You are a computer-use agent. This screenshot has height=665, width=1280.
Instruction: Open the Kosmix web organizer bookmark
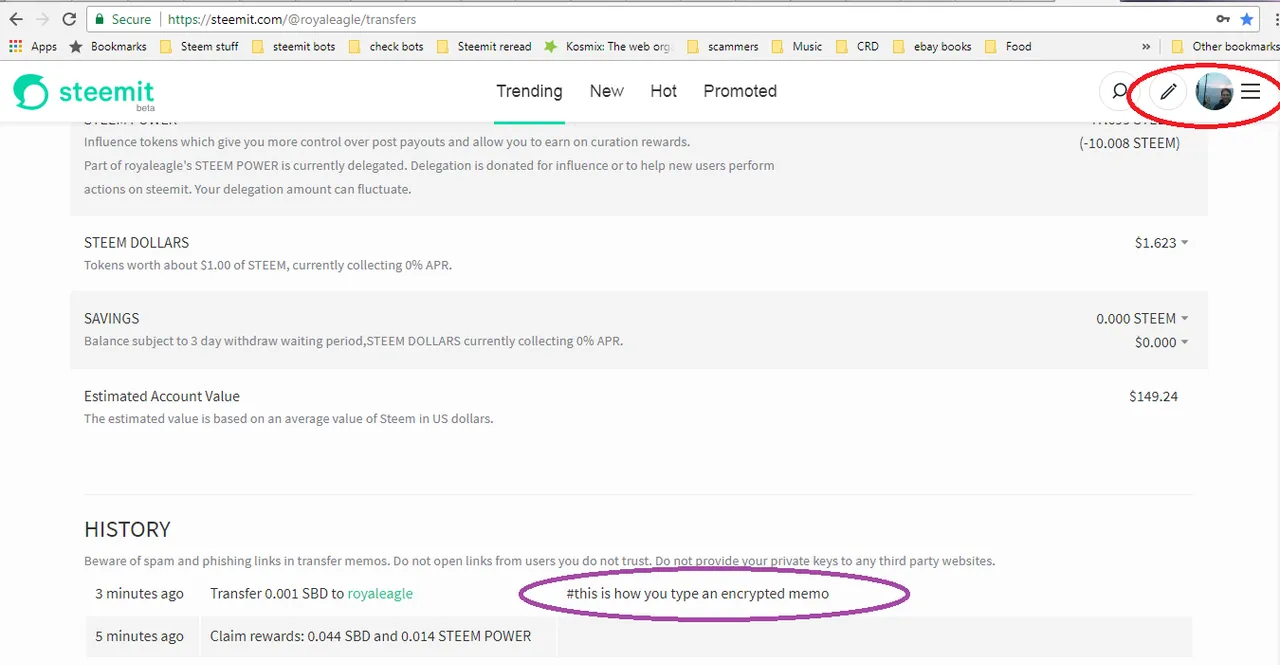(x=609, y=46)
